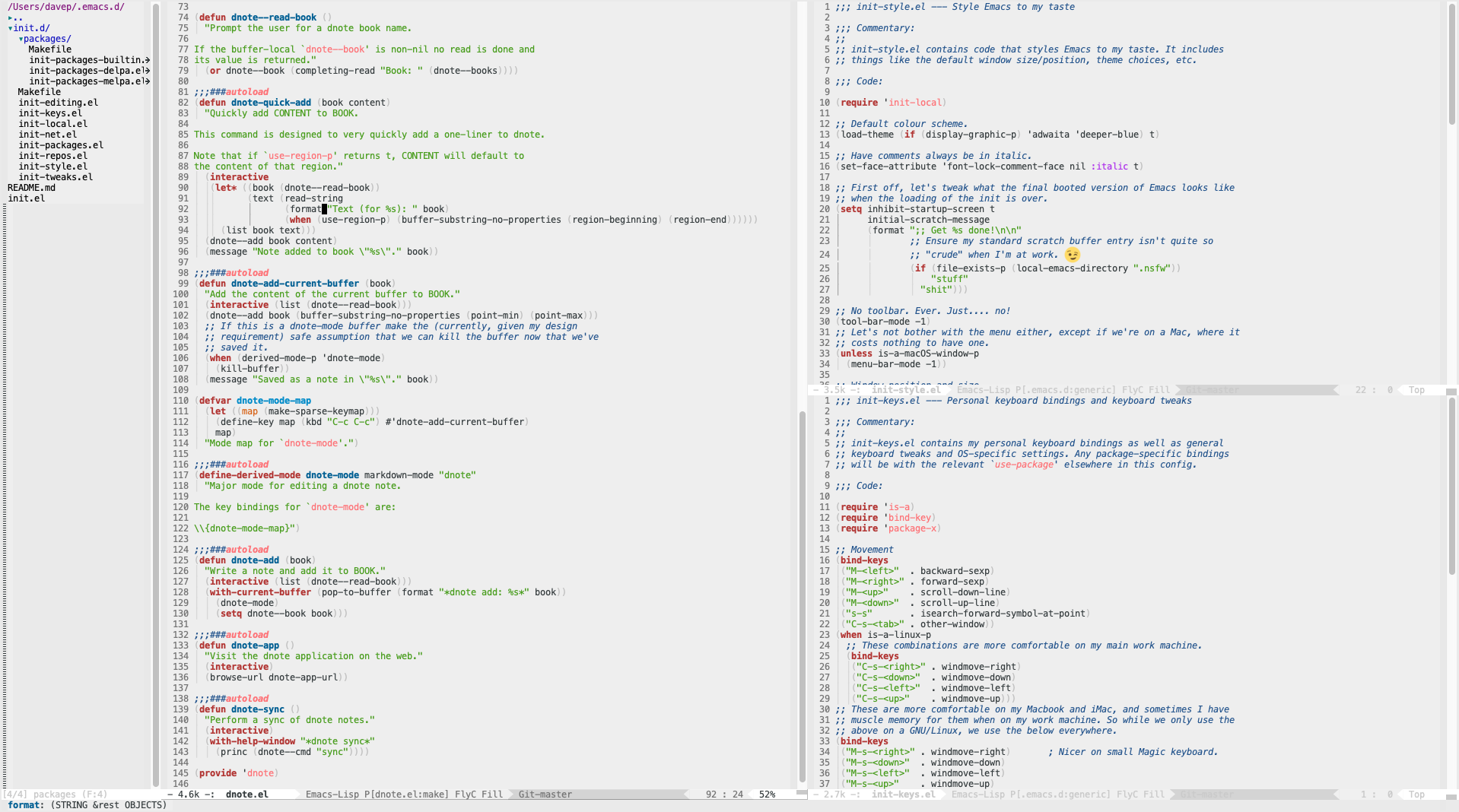This screenshot has width=1459, height=812.
Task: Click the Top position indicator in init-style.el's mode line
Action: click(x=1416, y=389)
